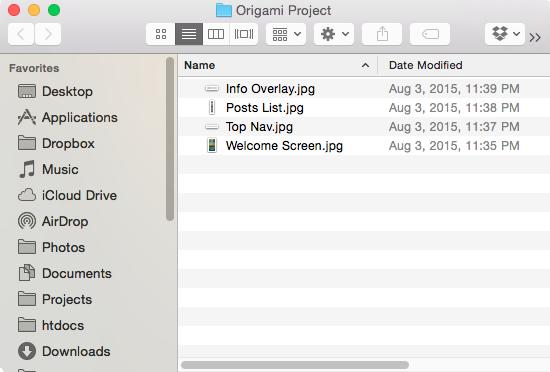Click the Music note sidebar icon
550x372 pixels.
click(27, 169)
